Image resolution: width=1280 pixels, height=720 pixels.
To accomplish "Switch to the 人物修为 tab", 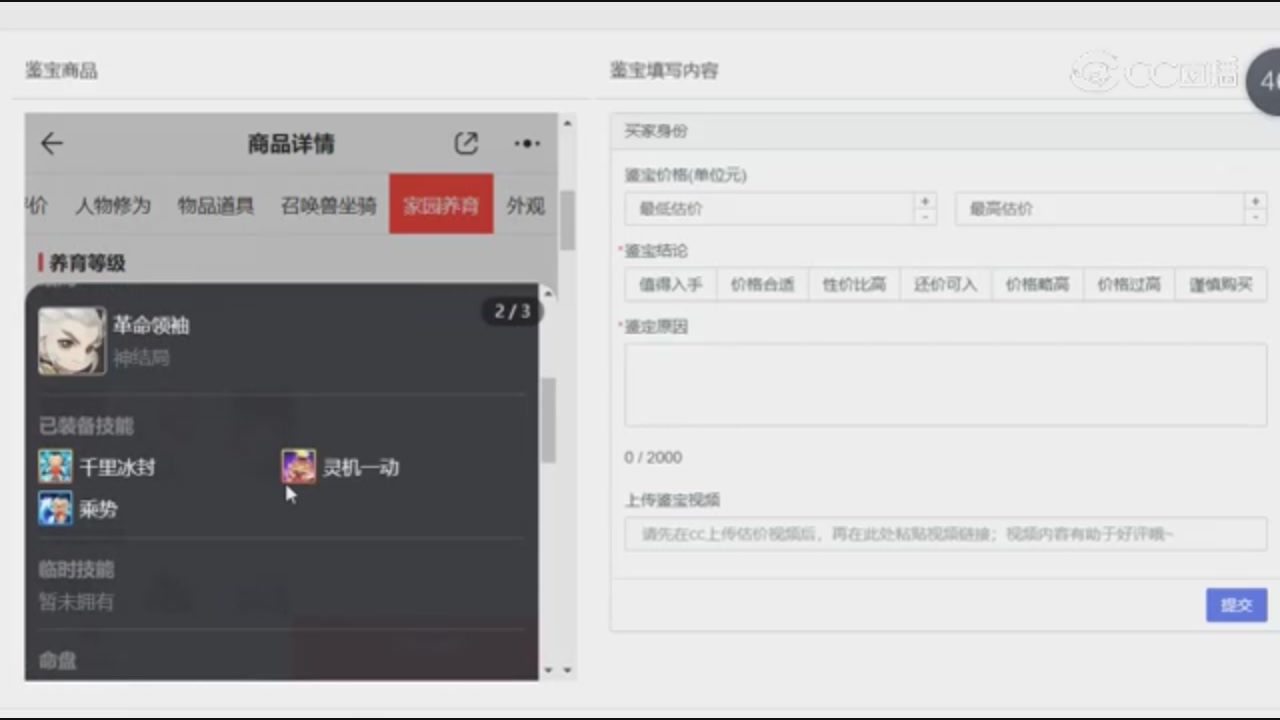I will [113, 206].
